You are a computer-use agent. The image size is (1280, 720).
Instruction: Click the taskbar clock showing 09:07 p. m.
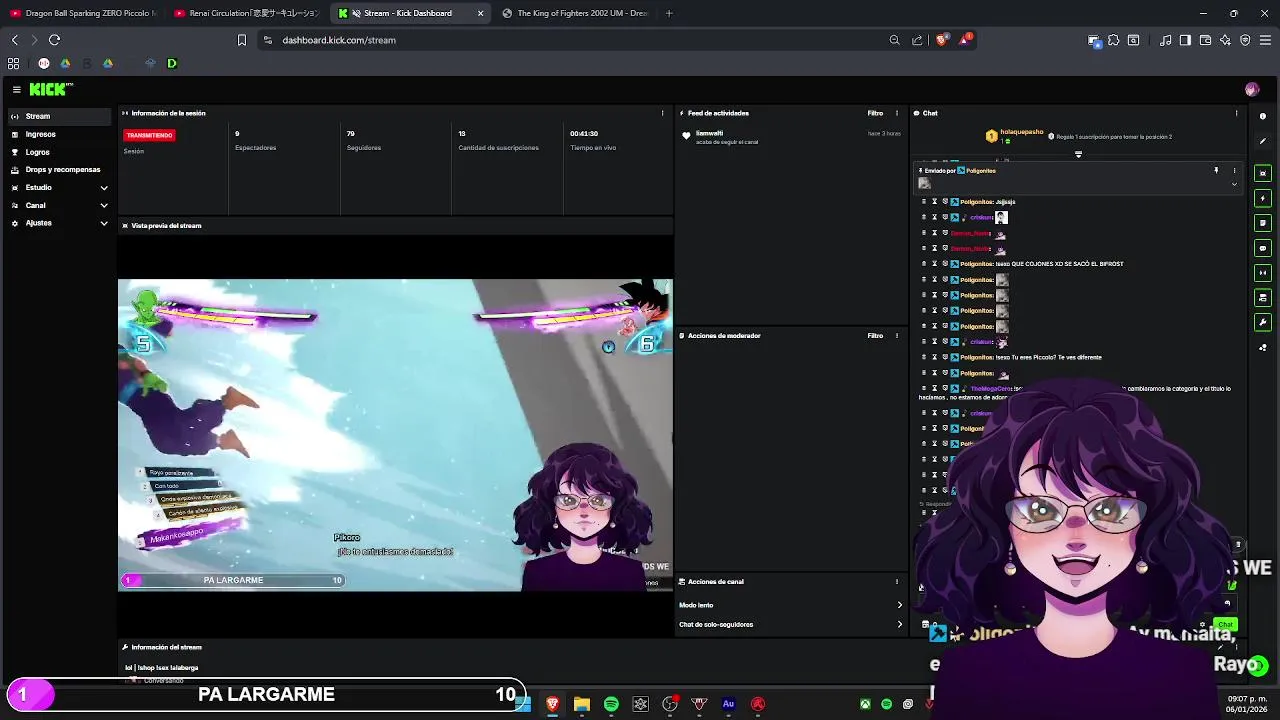point(1246,703)
